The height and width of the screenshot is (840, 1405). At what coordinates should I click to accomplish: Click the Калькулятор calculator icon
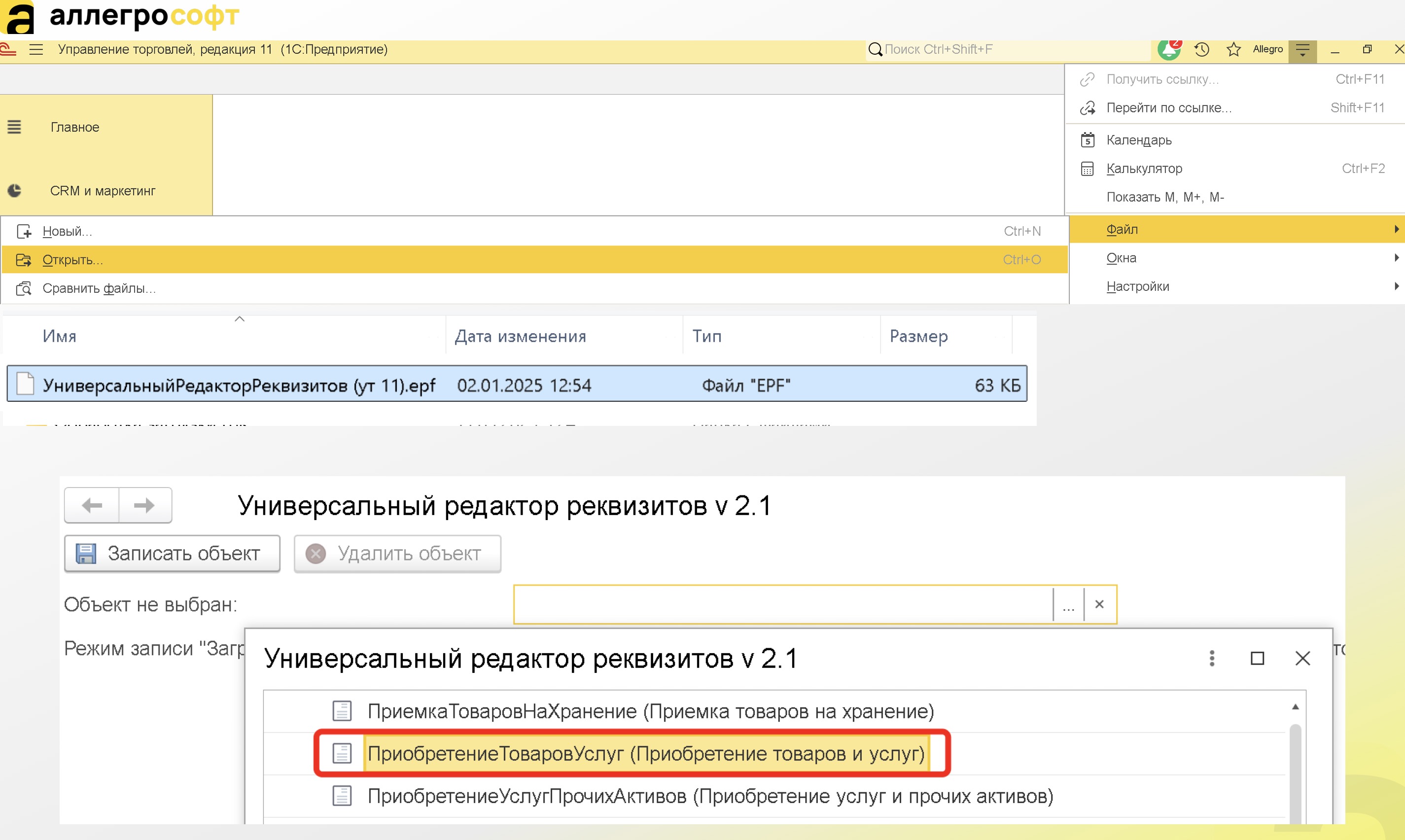1088,169
